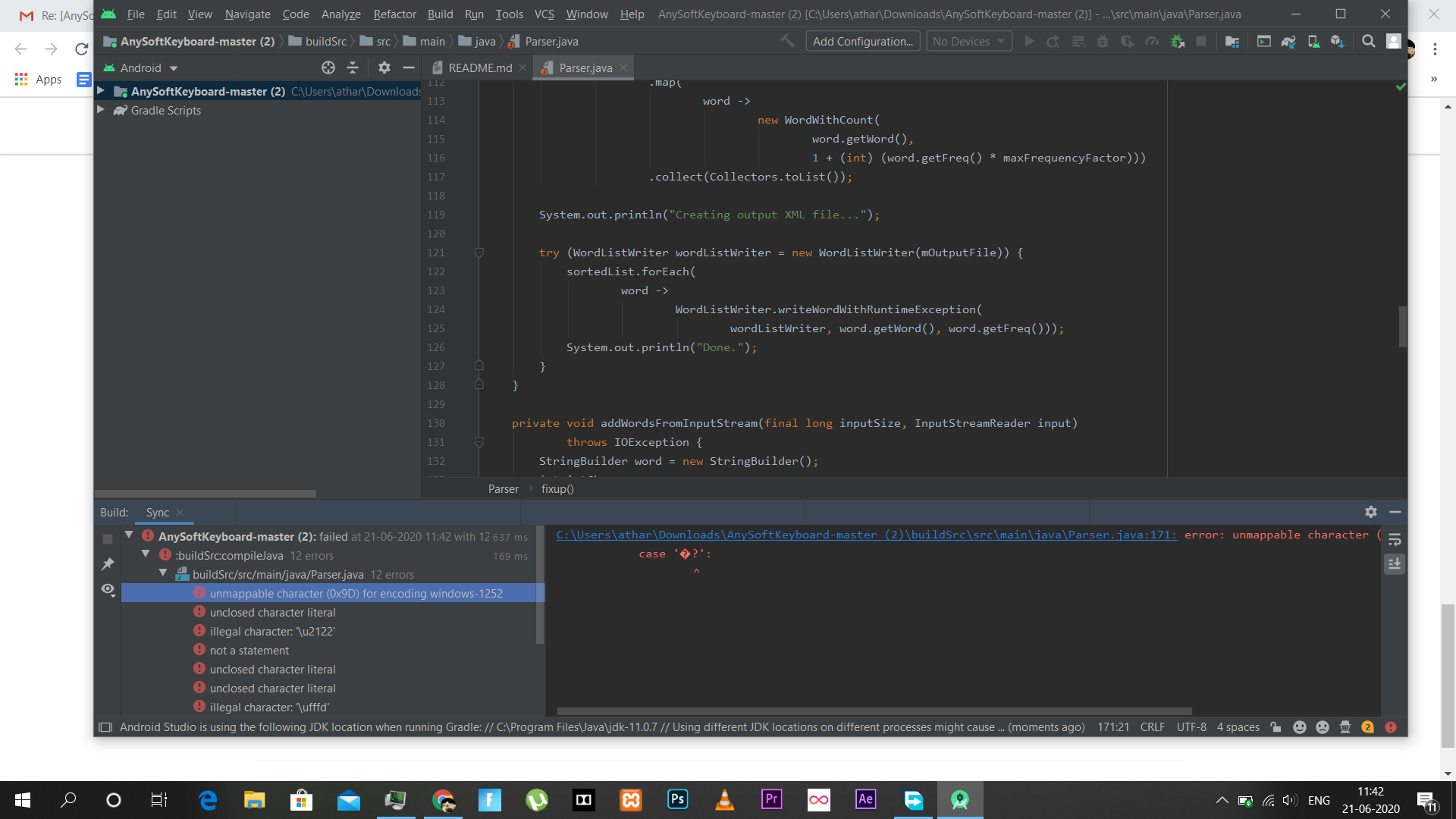The width and height of the screenshot is (1456, 819).
Task: Click the Search Everywhere magnifier icon
Action: pyautogui.click(x=1368, y=42)
